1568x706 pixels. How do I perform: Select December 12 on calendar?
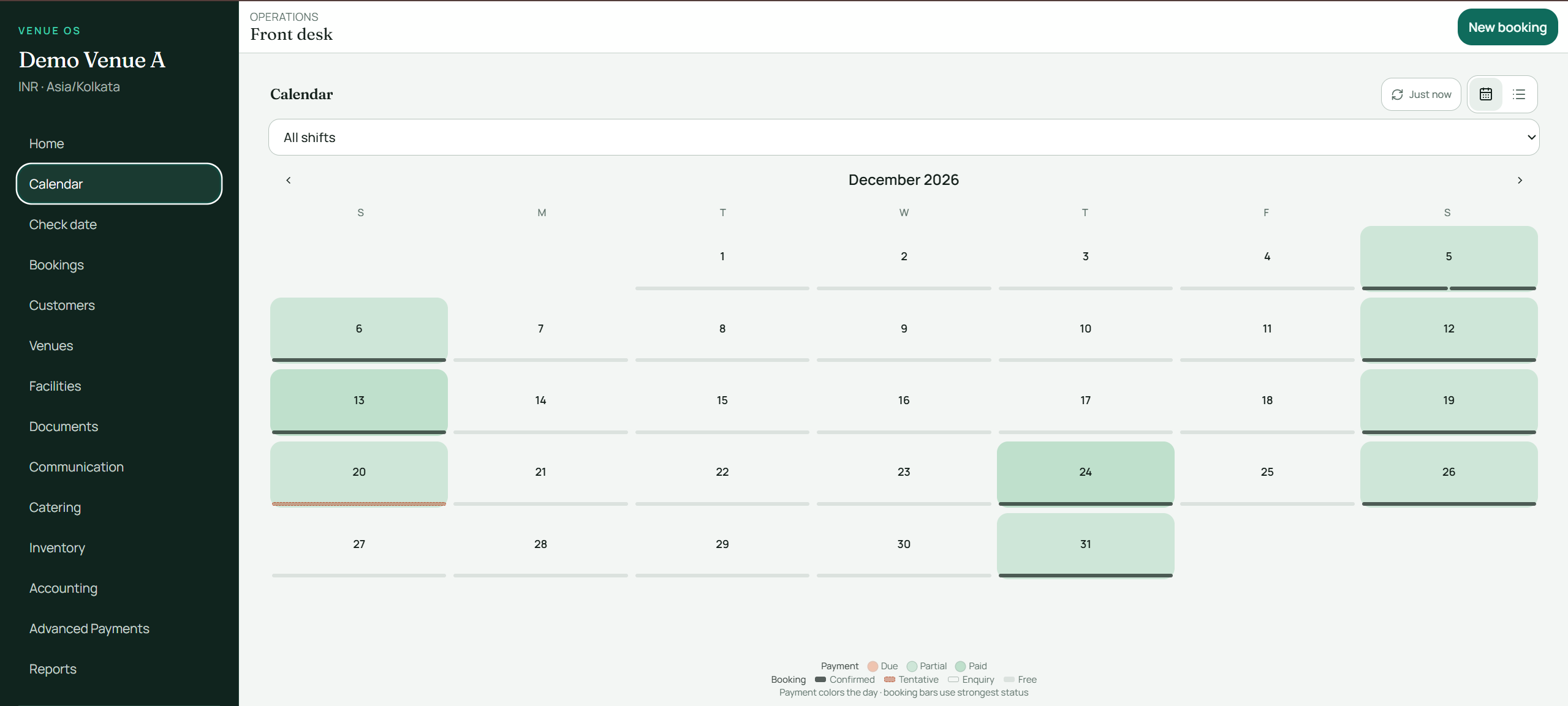(x=1449, y=330)
